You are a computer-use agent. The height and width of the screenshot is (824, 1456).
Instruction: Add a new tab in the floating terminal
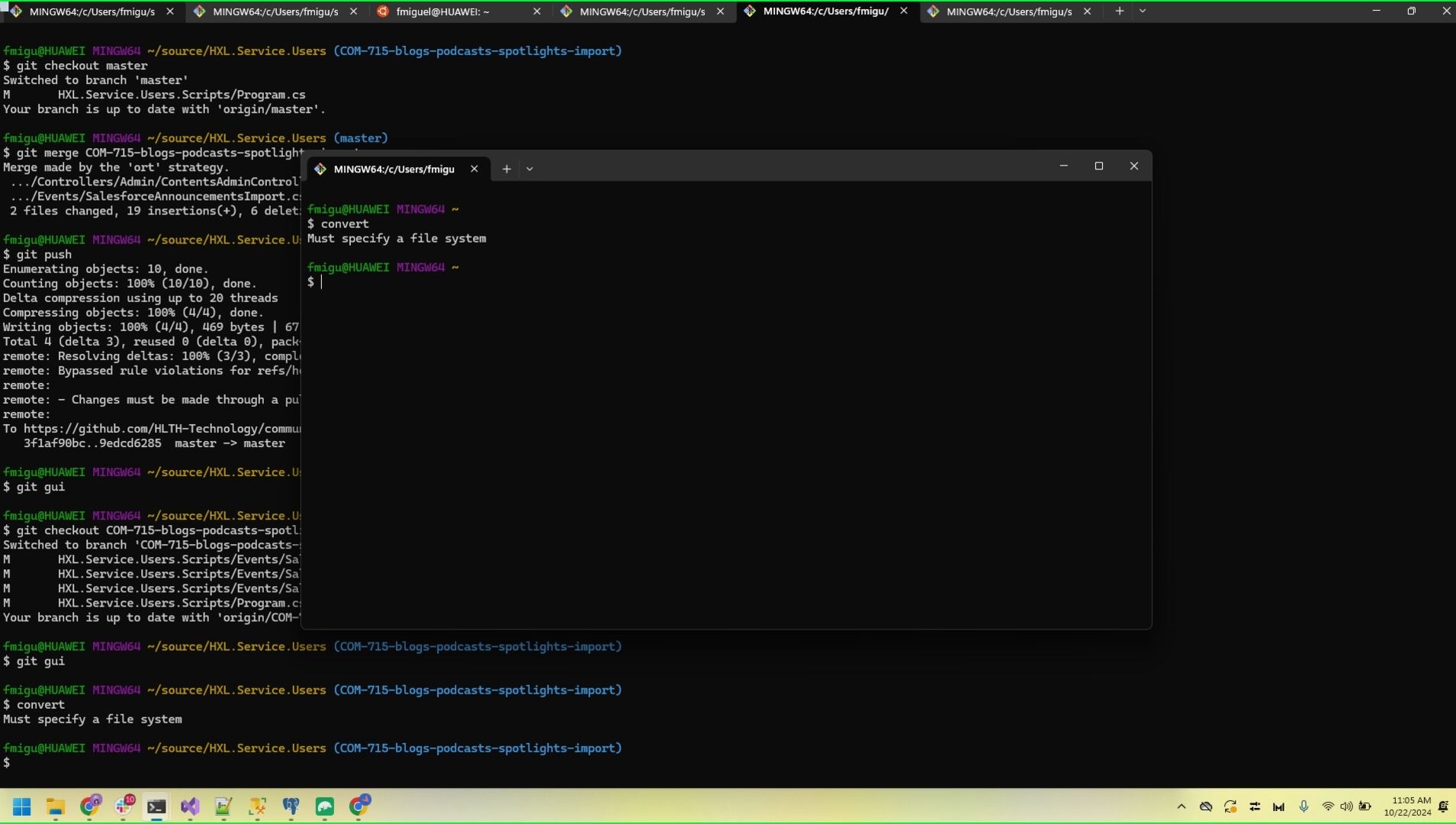[506, 169]
